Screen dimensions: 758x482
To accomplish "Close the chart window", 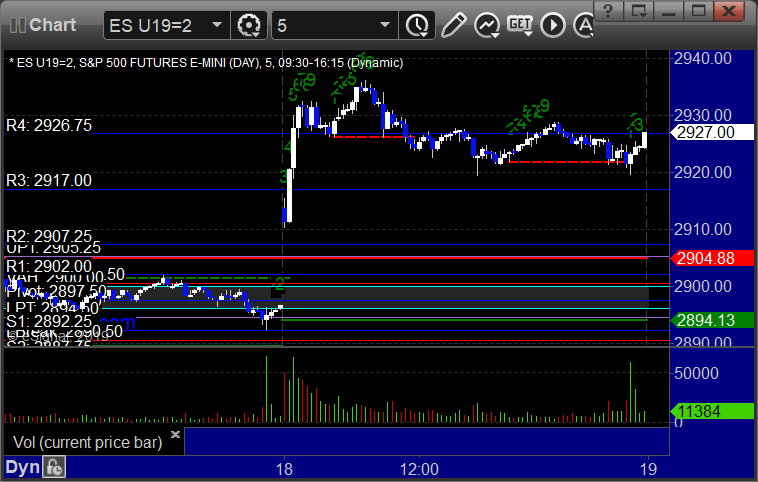I will click(729, 10).
